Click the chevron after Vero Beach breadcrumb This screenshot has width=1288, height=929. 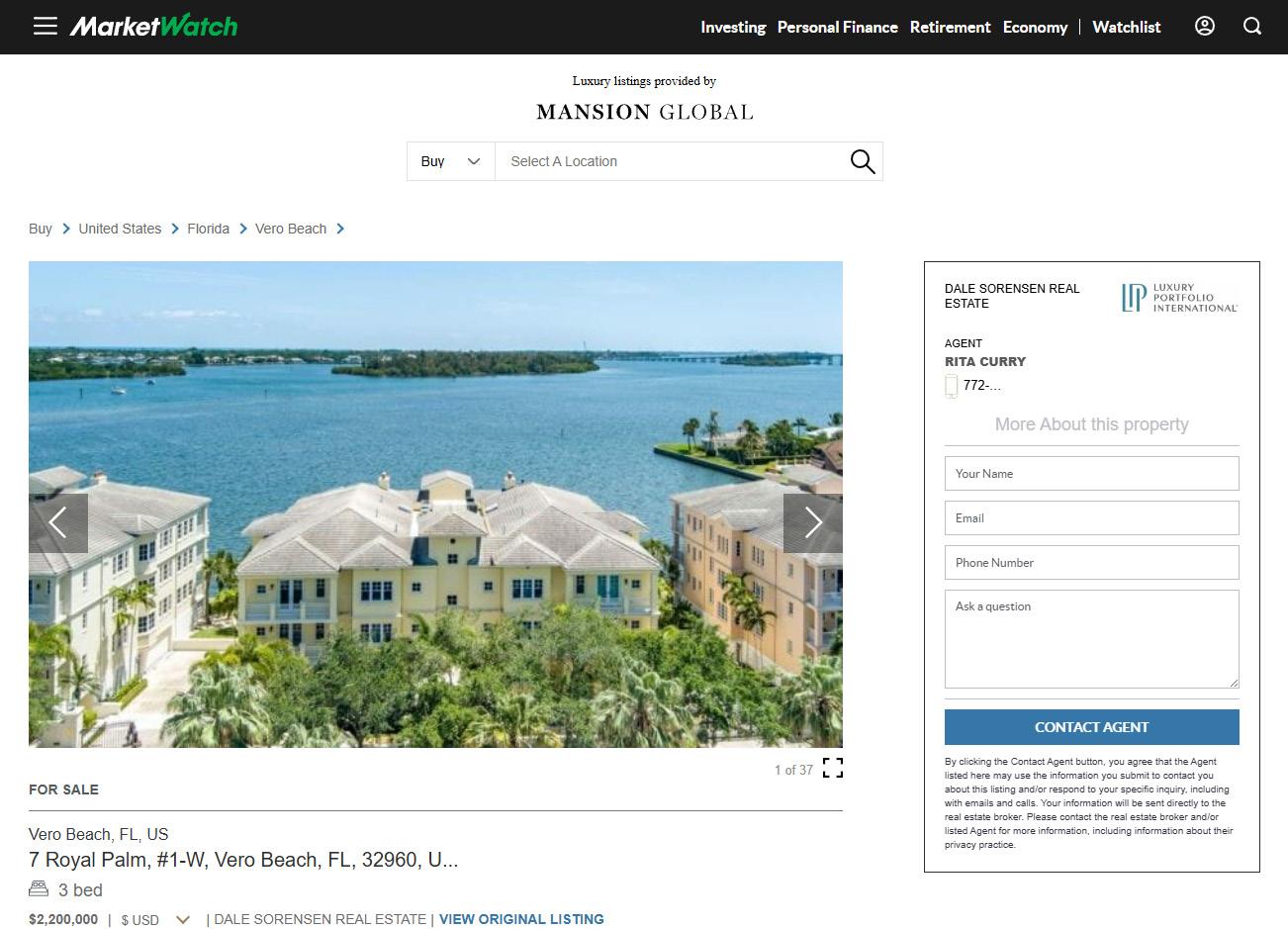(340, 229)
